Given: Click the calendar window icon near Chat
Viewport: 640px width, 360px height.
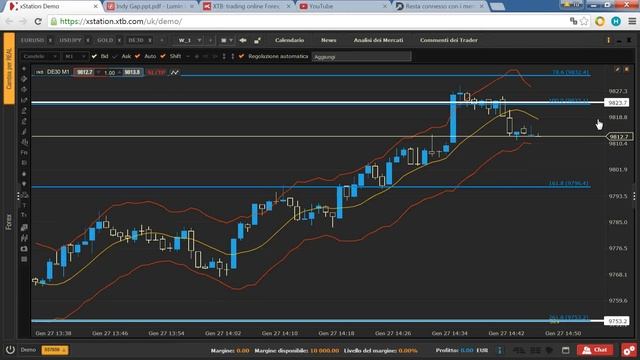Looking at the screenshot, I should (x=565, y=350).
